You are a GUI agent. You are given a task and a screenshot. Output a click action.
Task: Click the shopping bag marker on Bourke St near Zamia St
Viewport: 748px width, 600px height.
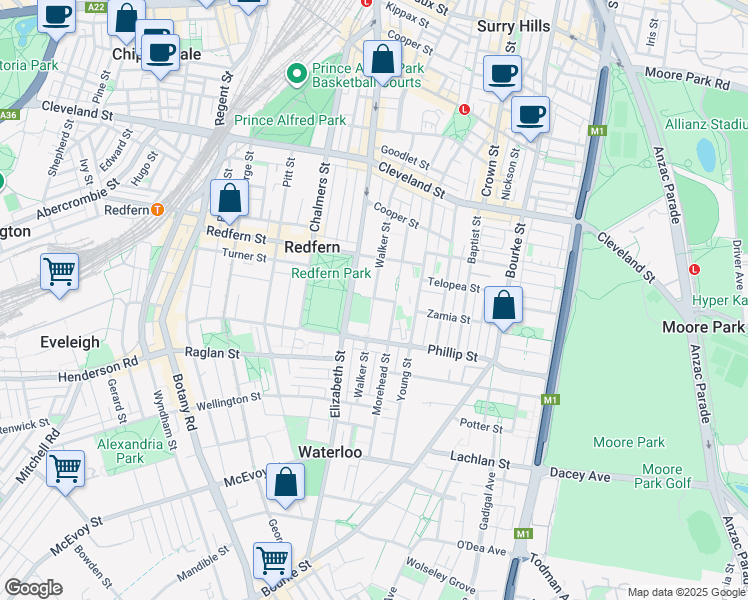point(504,306)
